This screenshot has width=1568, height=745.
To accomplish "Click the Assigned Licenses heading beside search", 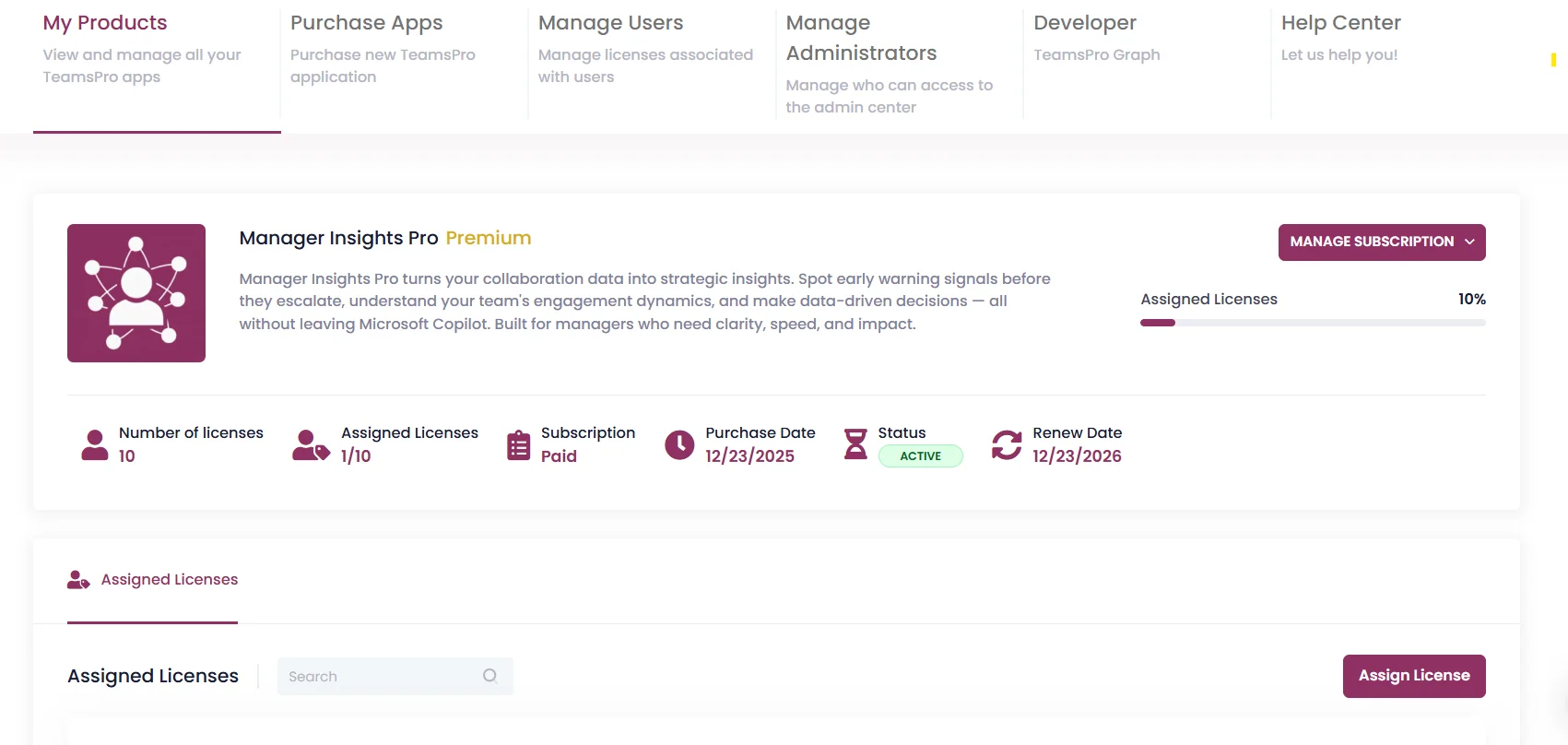I will click(x=153, y=676).
